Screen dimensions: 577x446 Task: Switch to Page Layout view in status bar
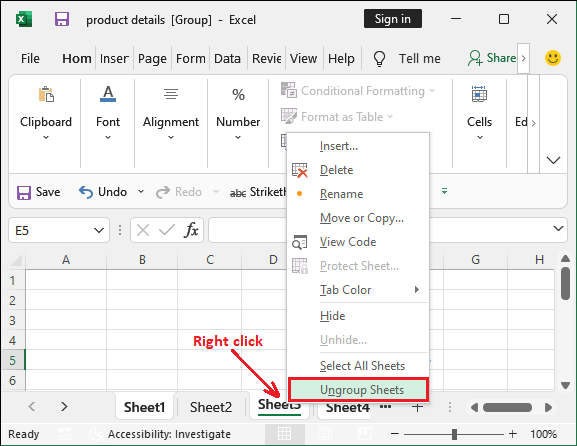(x=325, y=434)
